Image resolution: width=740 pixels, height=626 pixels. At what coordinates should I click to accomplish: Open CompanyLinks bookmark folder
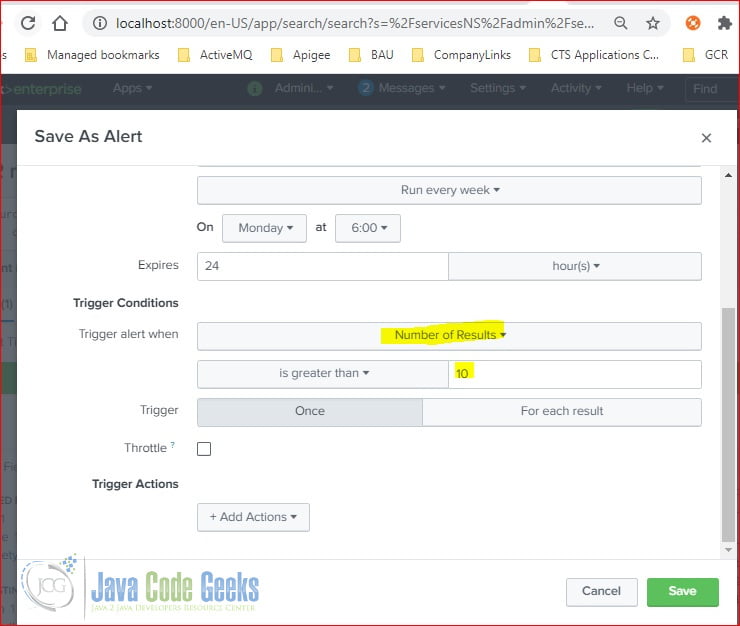pyautogui.click(x=461, y=55)
